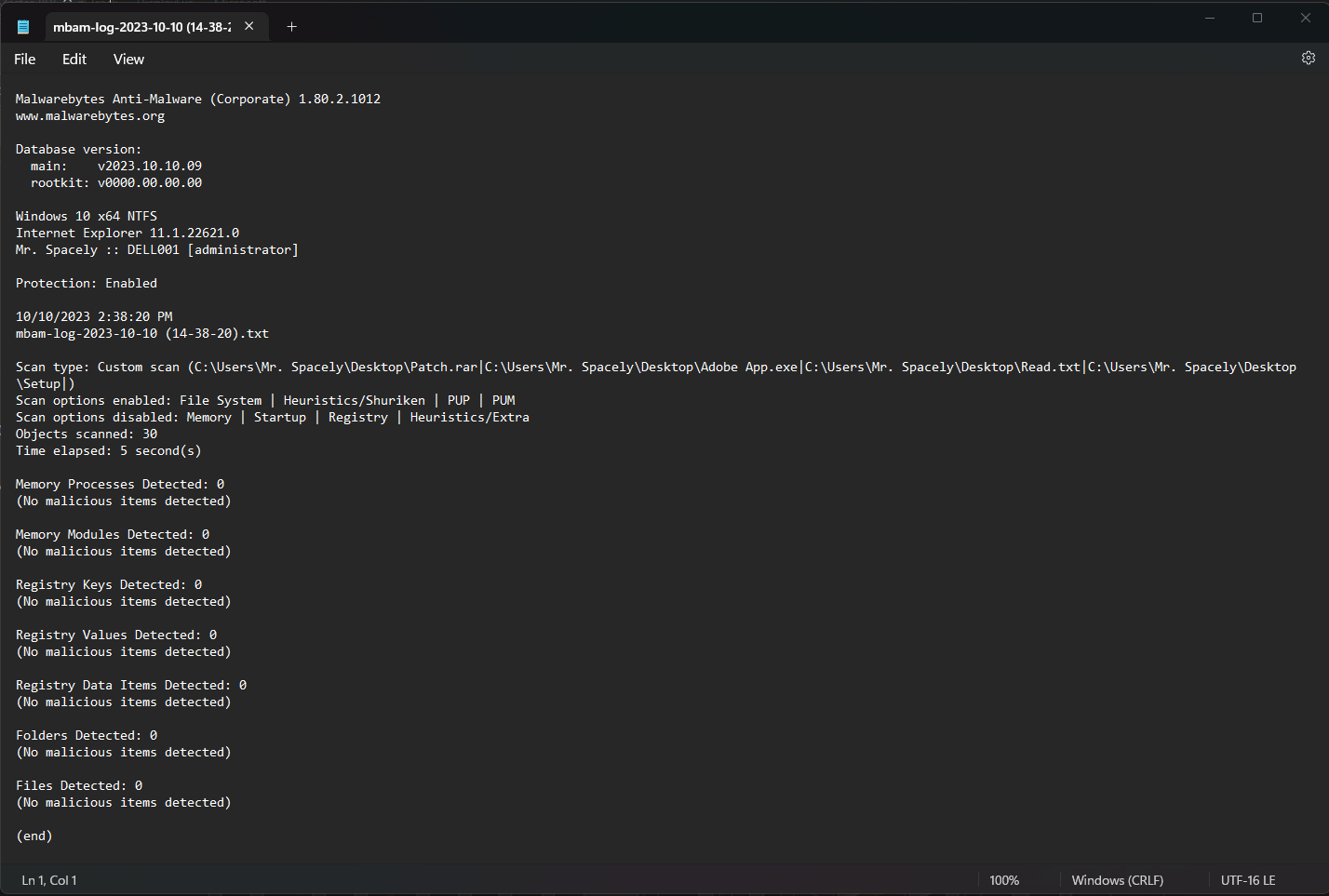The image size is (1329, 896).
Task: Click the 'mbam-log-2023-10-10 (14-38-20).txt' filename line
Action: click(x=142, y=333)
